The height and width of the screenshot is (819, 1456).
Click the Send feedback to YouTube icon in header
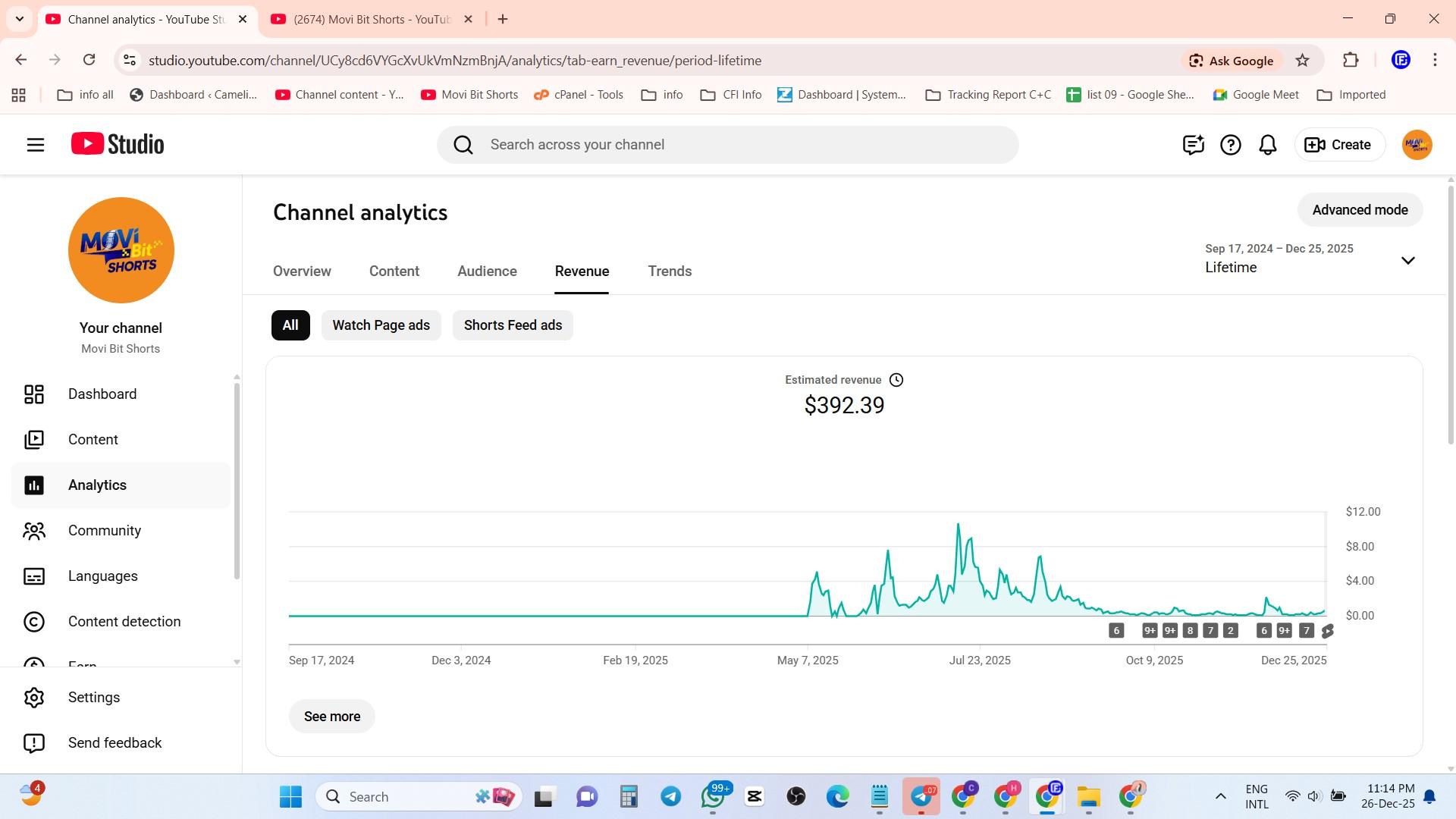coord(1193,145)
